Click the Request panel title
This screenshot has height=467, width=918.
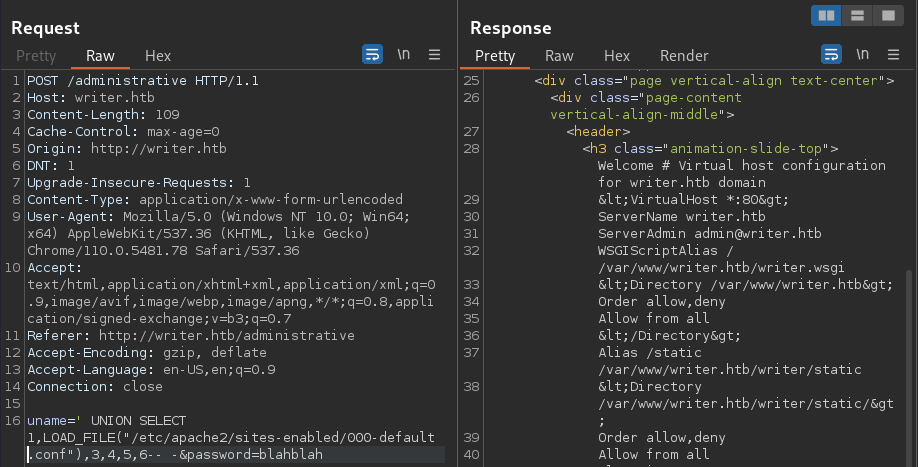[45, 28]
